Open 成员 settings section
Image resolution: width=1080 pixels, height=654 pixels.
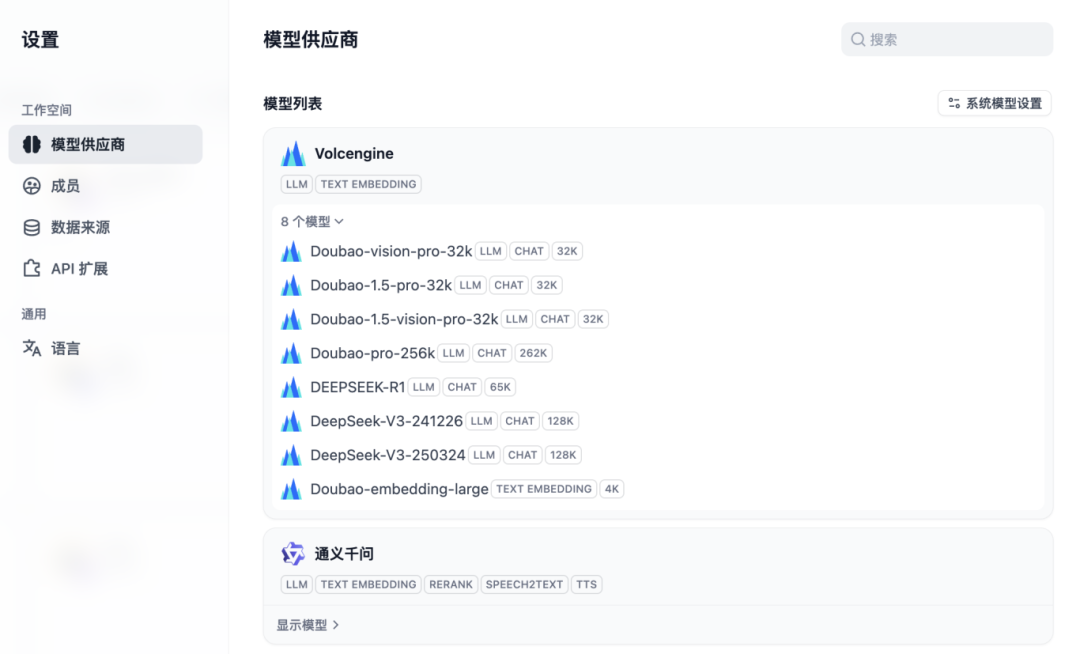click(x=105, y=186)
